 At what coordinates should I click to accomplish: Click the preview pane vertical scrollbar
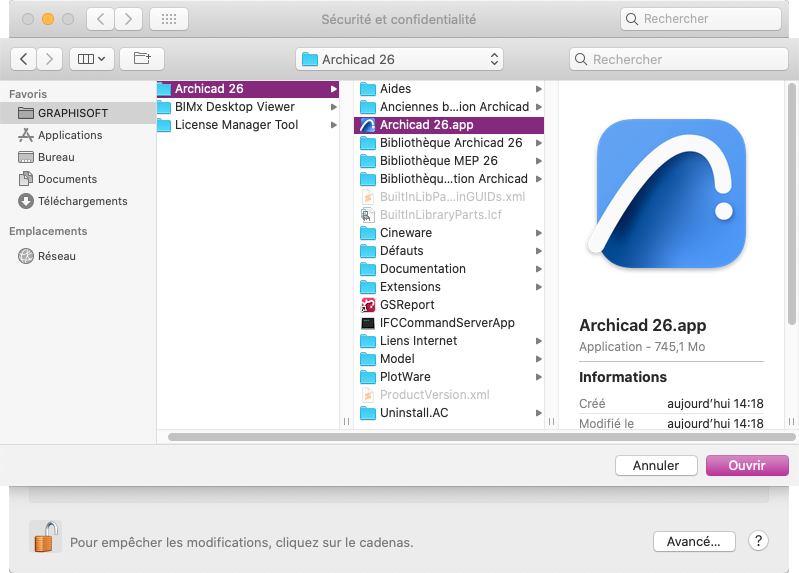pyautogui.click(x=791, y=204)
